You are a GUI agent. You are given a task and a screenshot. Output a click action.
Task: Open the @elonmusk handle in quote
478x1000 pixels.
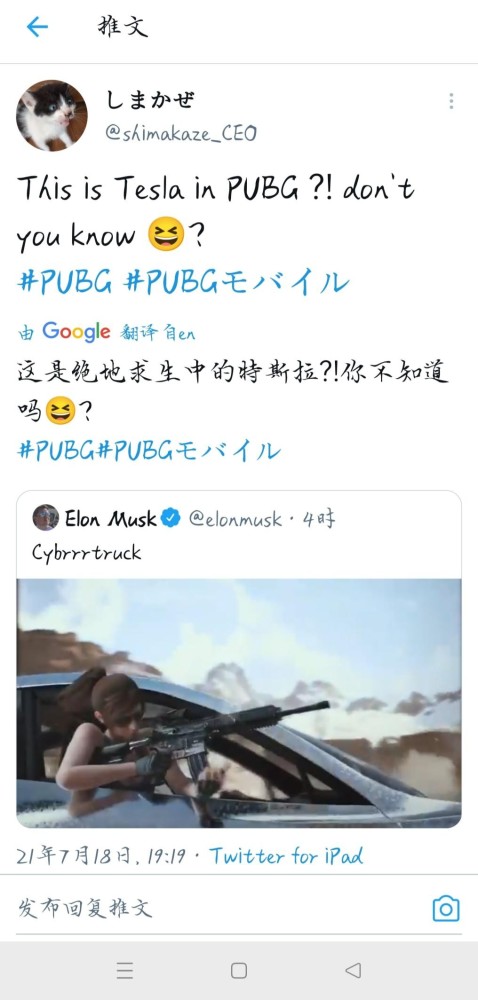(x=235, y=519)
